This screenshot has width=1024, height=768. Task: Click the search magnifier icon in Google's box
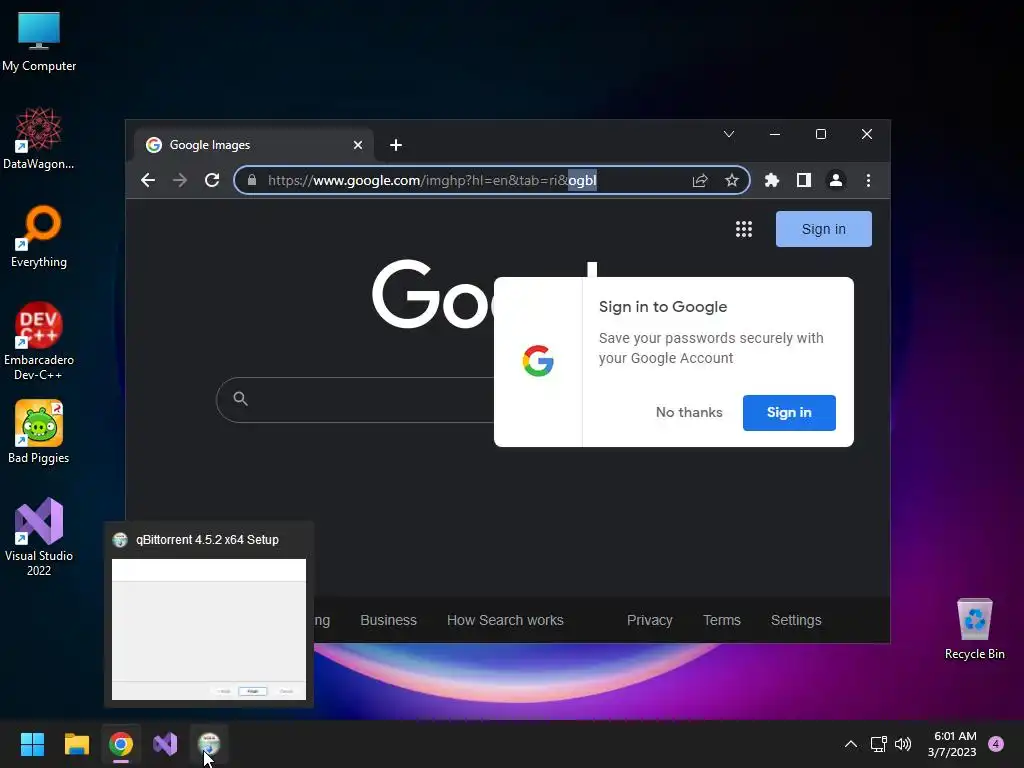coord(240,399)
